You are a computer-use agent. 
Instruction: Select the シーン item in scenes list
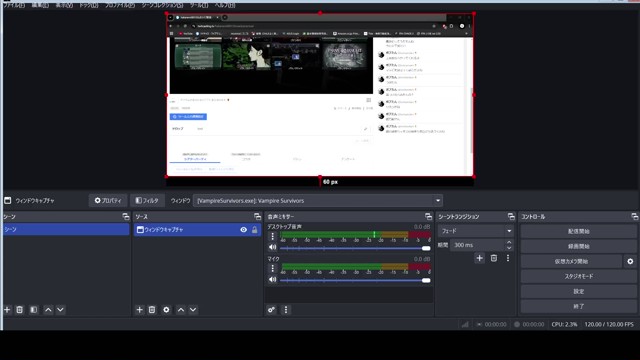66,229
